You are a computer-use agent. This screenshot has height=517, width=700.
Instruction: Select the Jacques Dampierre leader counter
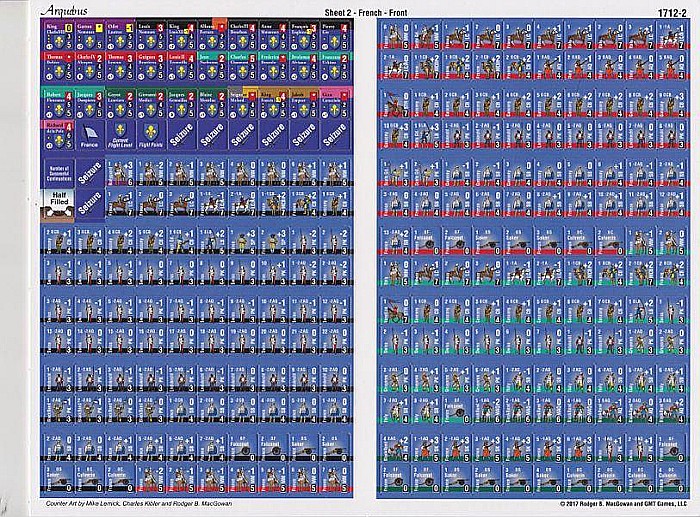click(90, 104)
